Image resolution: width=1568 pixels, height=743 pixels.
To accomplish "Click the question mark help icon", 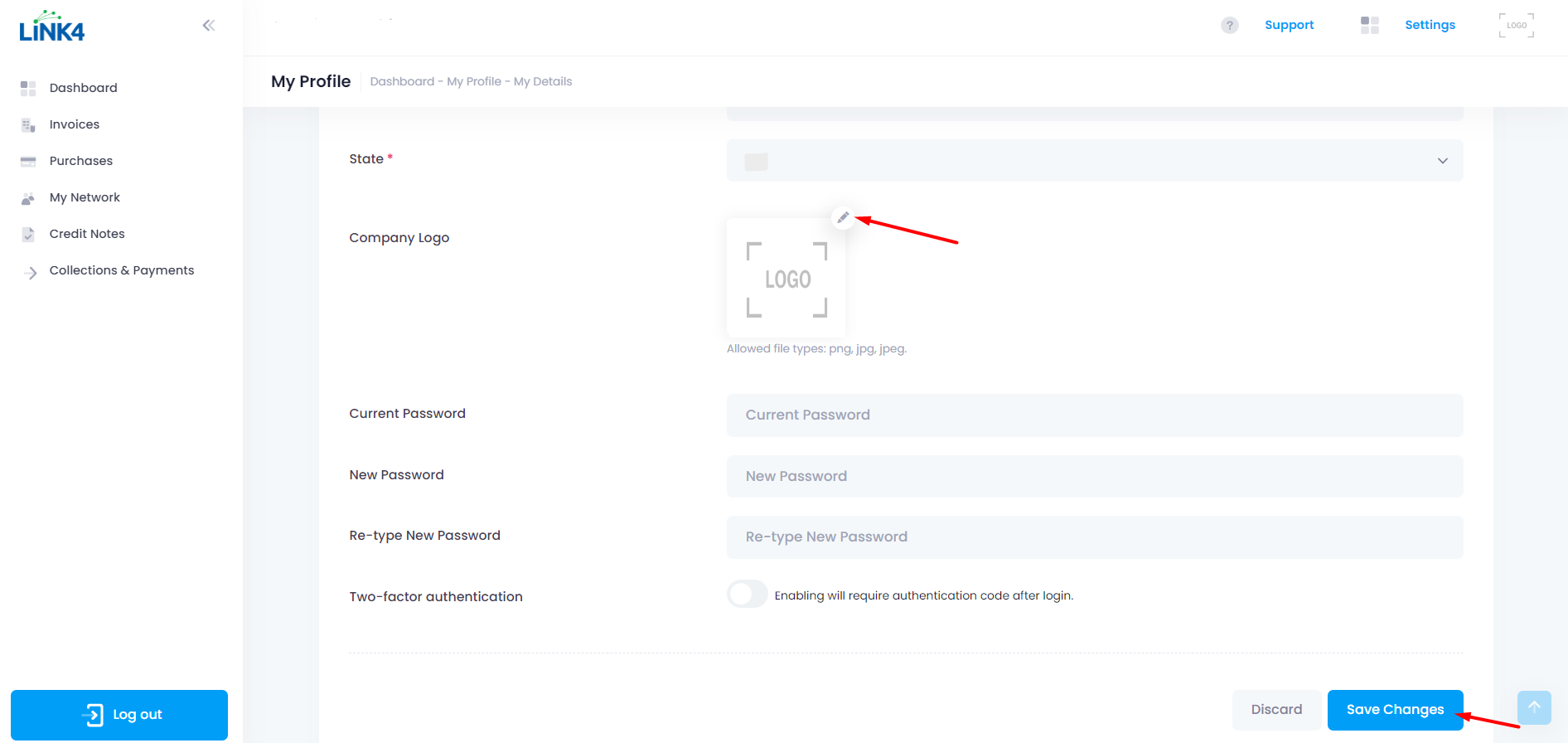I will coord(1230,26).
